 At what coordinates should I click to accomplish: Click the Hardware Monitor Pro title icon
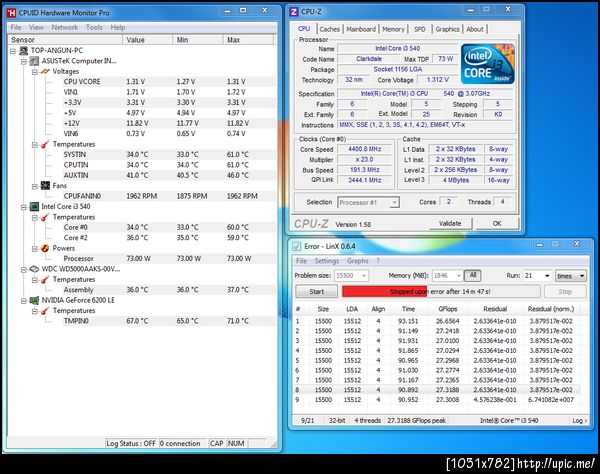12,13
